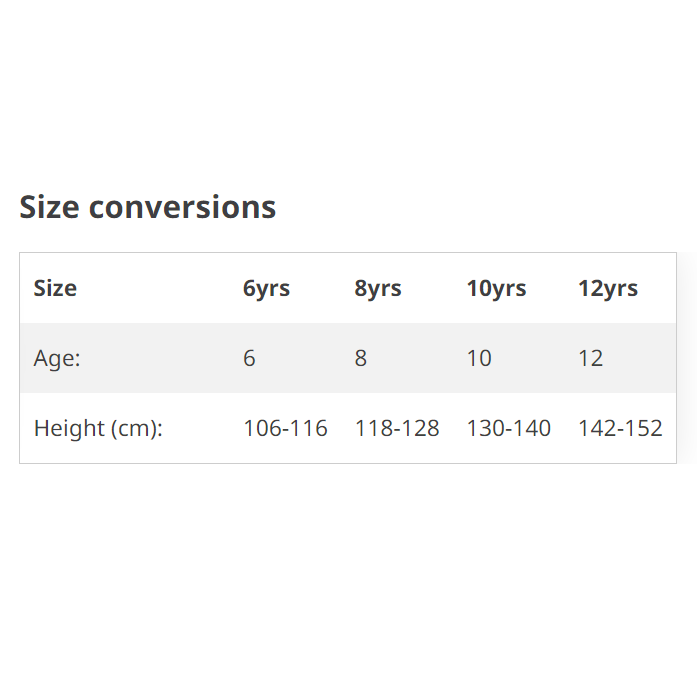The width and height of the screenshot is (700, 700).
Task: Click the age value 12 cell
Action: (x=590, y=358)
